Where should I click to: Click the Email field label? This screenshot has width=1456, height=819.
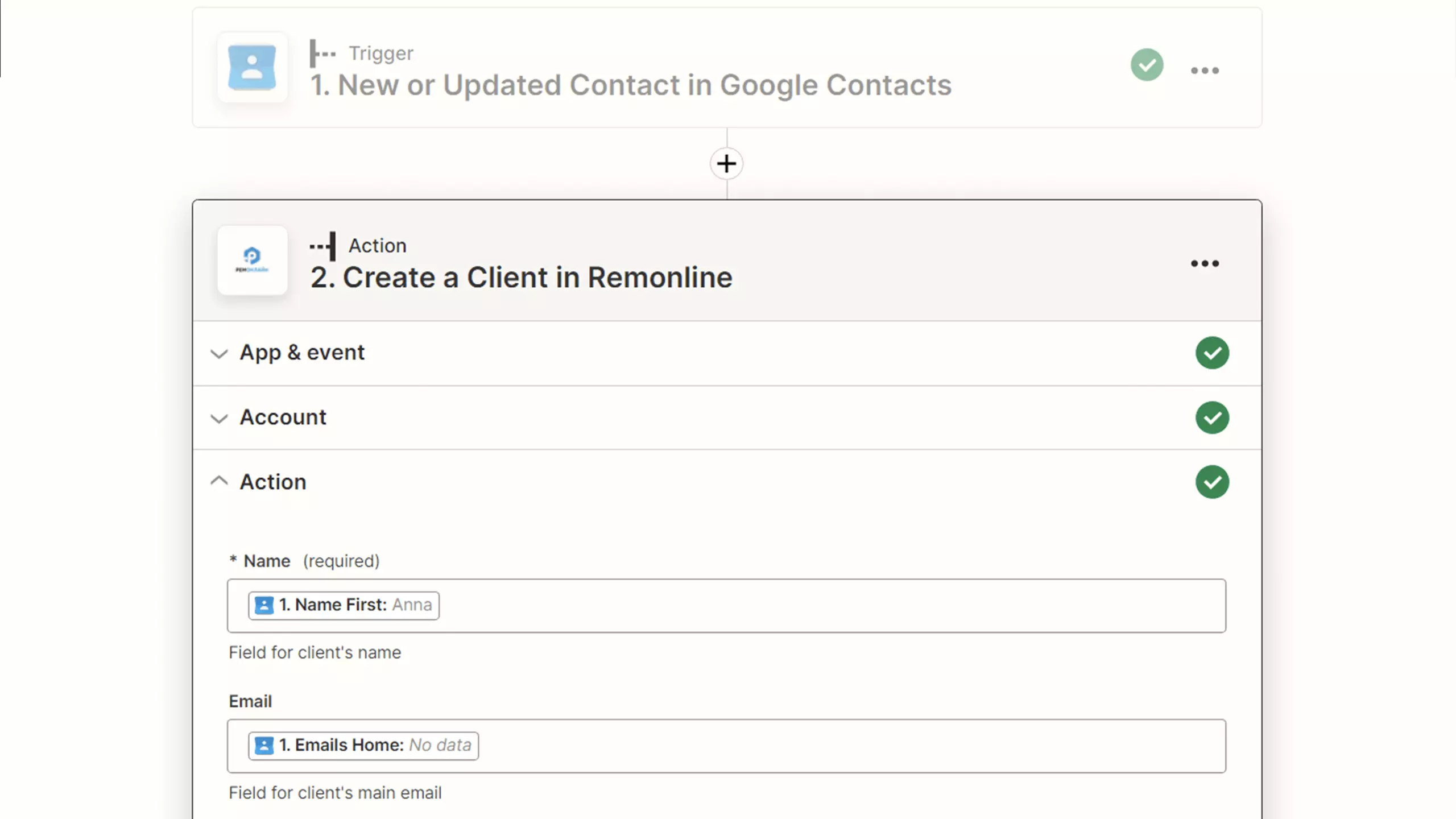click(250, 702)
